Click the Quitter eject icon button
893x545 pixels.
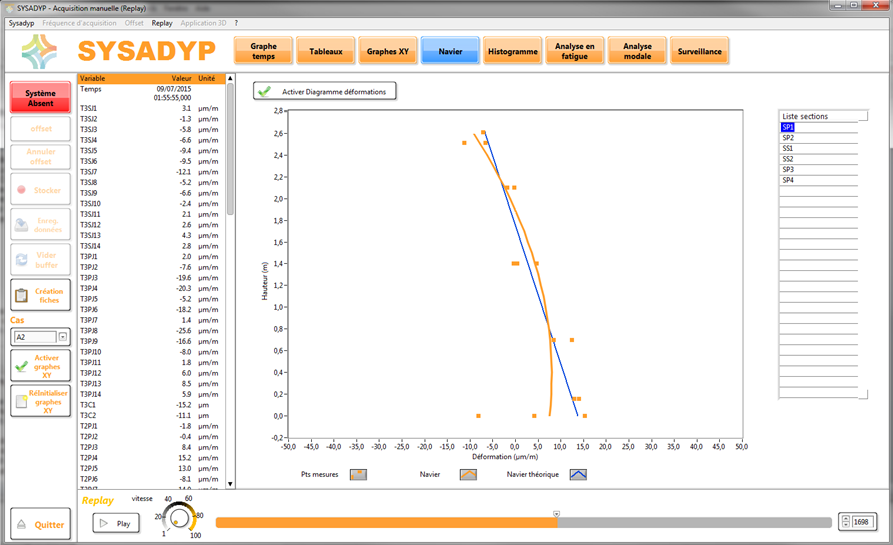coord(22,524)
